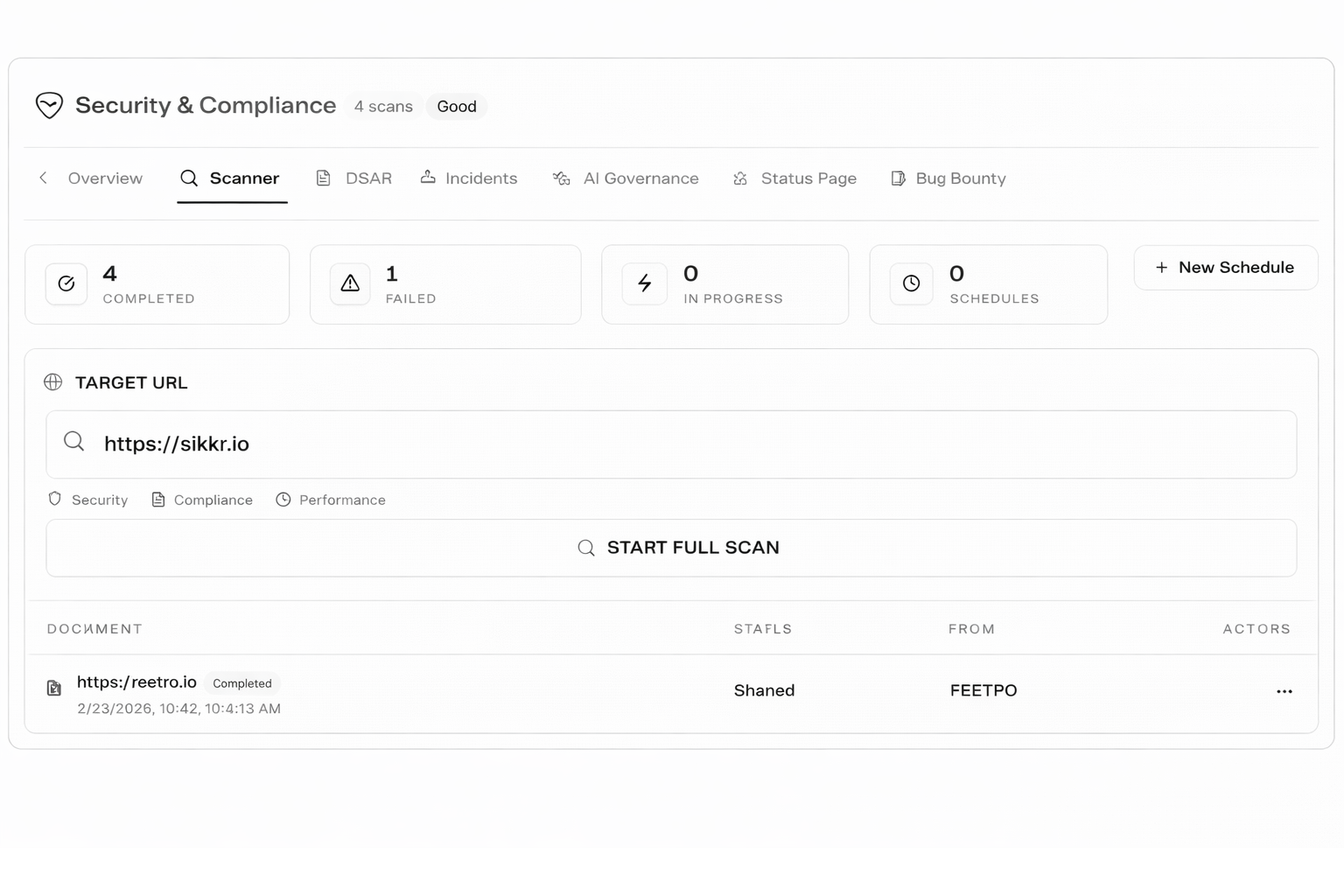1344x896 pixels.
Task: Toggle the Performance scan option
Action: click(x=331, y=500)
